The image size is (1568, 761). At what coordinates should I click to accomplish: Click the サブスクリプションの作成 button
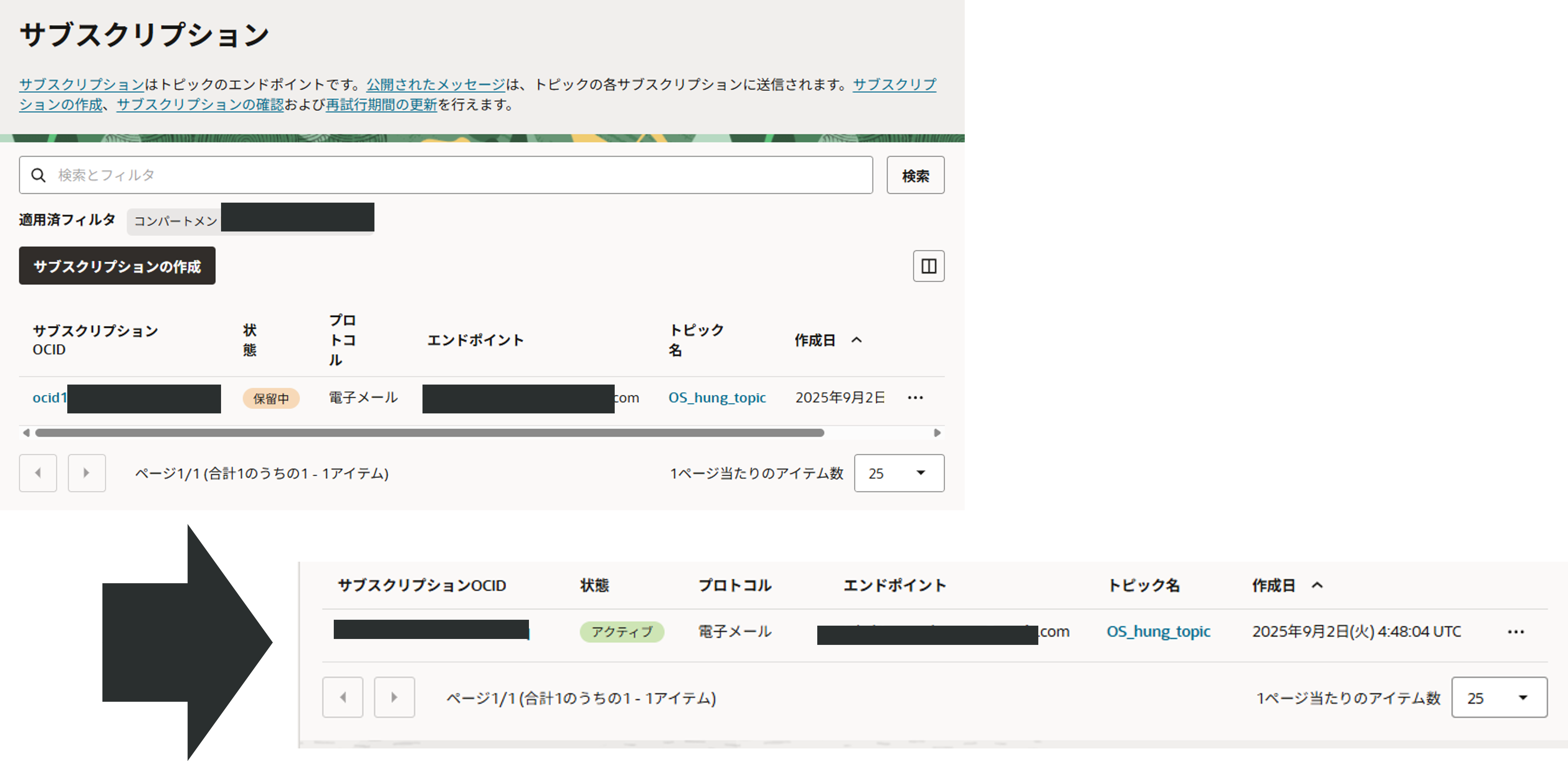pos(117,266)
